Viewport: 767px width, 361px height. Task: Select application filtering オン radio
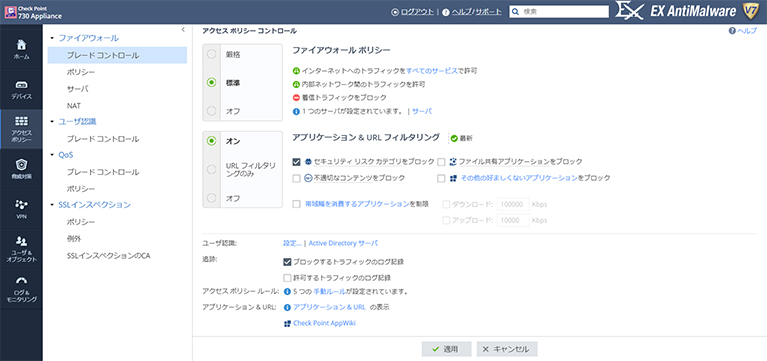click(x=211, y=141)
